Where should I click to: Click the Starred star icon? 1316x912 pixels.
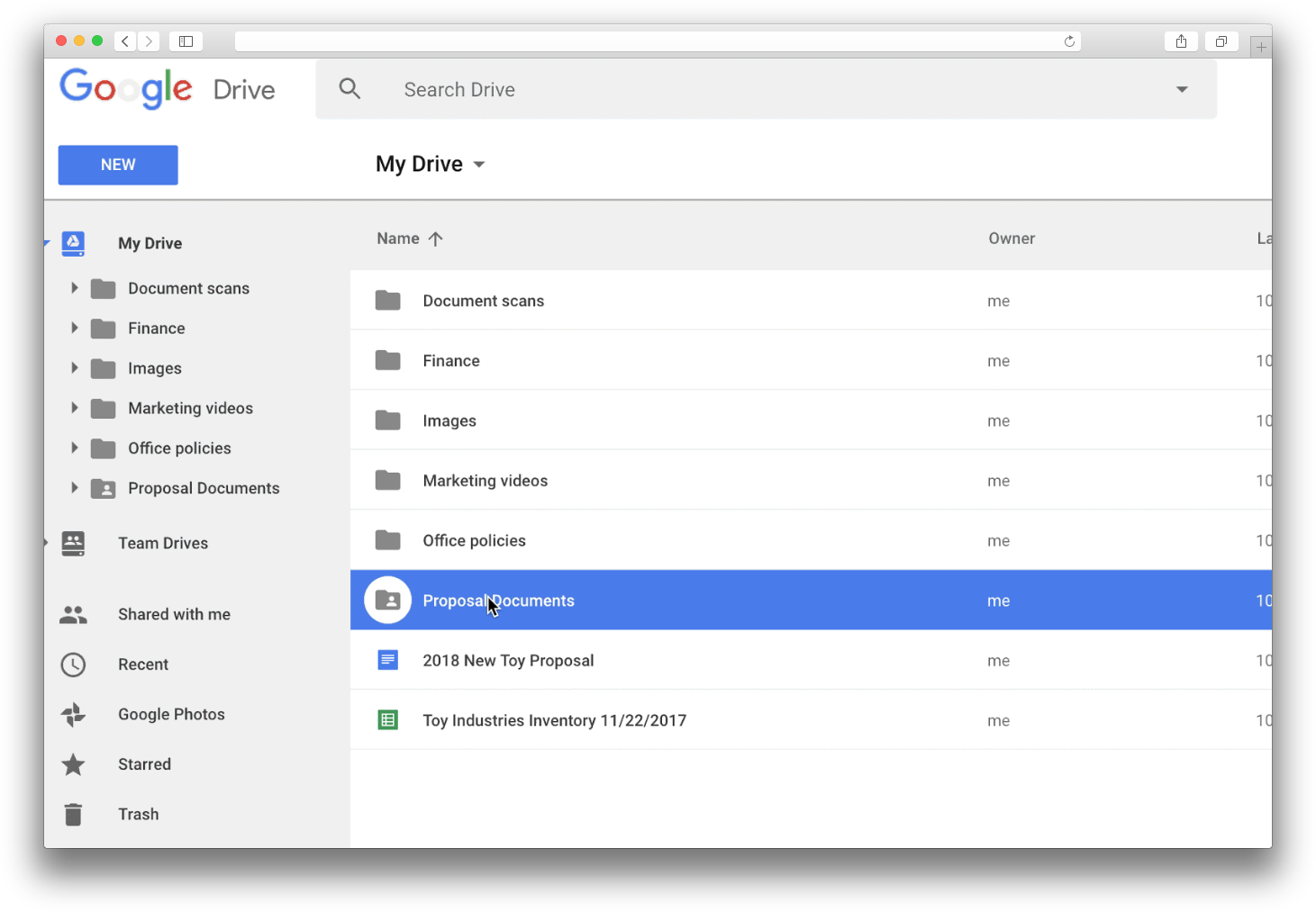point(73,764)
